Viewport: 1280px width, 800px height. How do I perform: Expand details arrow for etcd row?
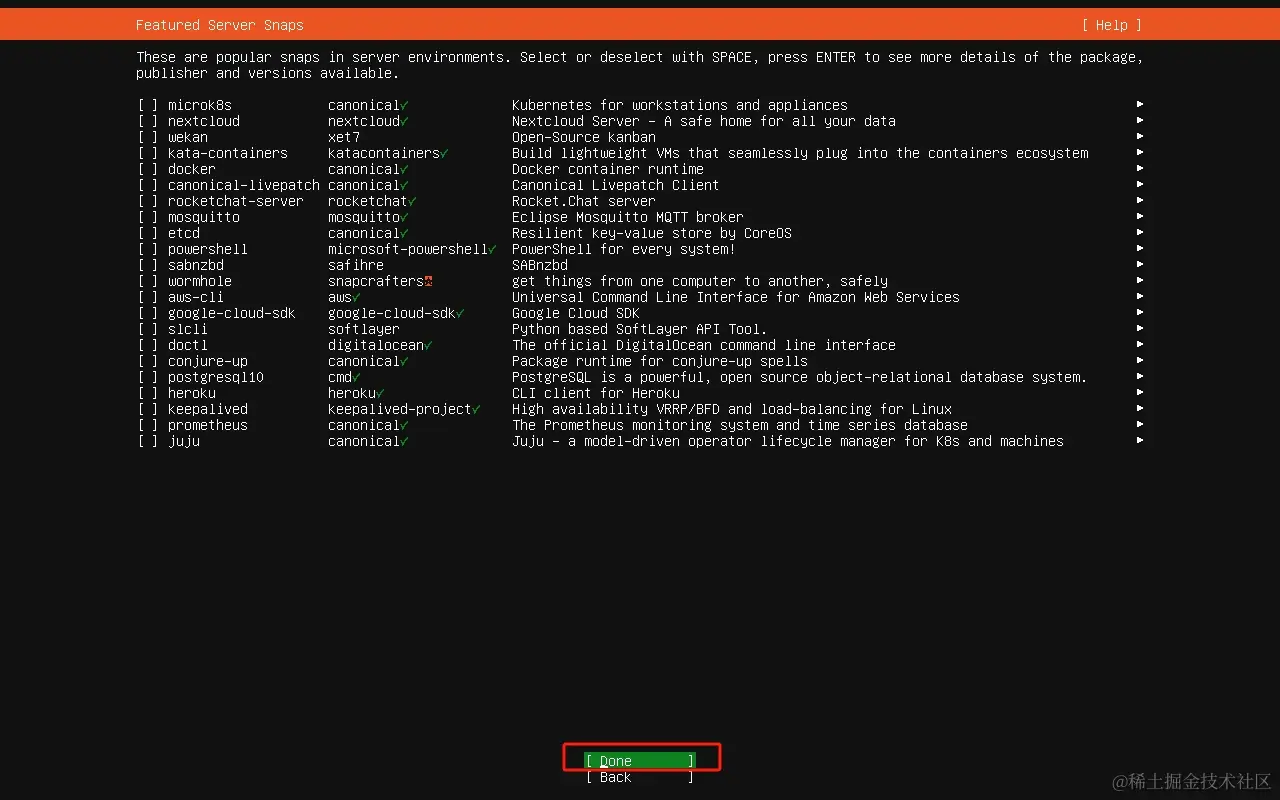pos(1140,232)
